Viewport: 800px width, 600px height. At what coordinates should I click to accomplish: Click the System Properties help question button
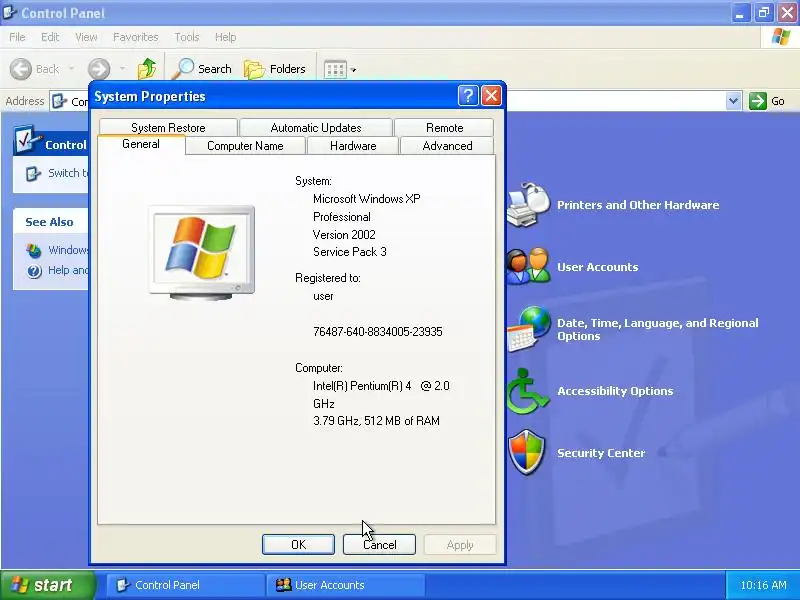(x=468, y=95)
